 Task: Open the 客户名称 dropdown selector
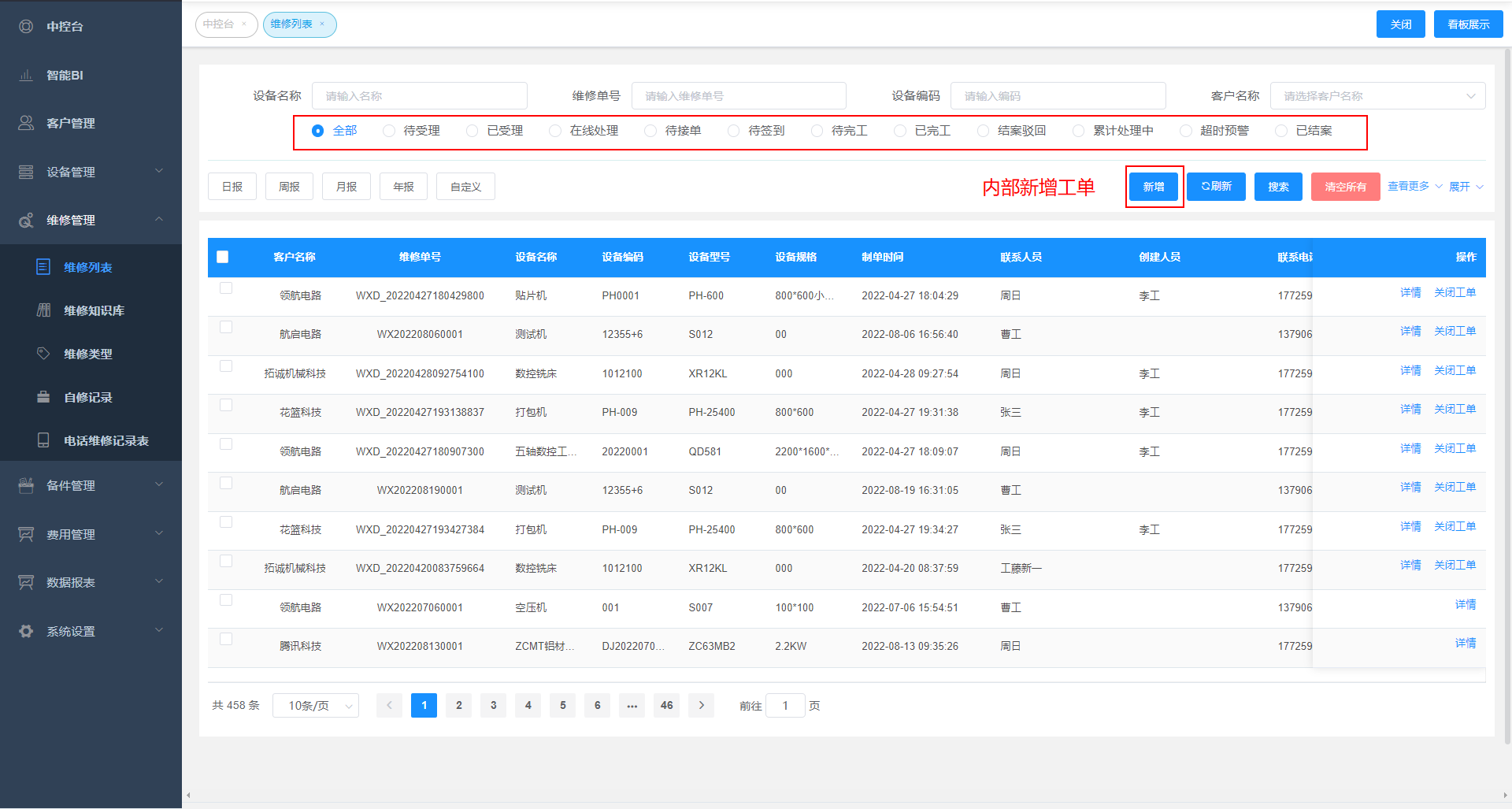point(1377,96)
